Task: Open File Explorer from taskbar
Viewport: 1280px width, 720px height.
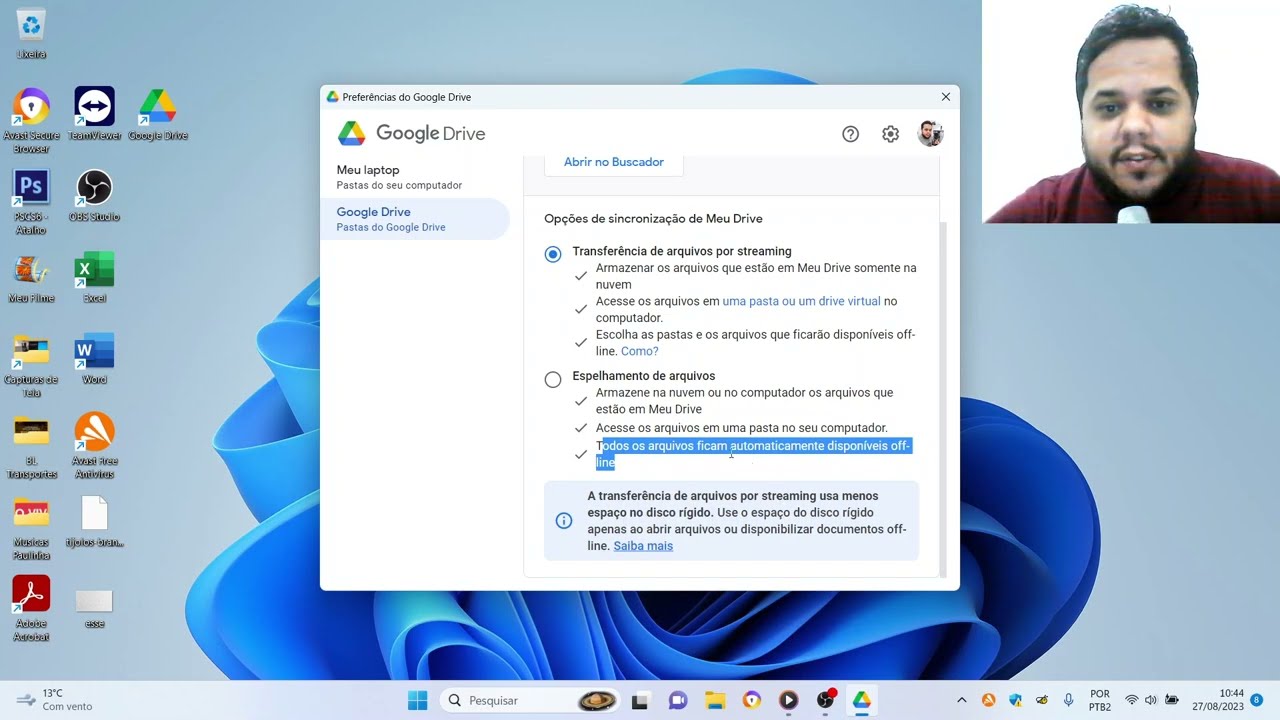Action: pyautogui.click(x=714, y=700)
